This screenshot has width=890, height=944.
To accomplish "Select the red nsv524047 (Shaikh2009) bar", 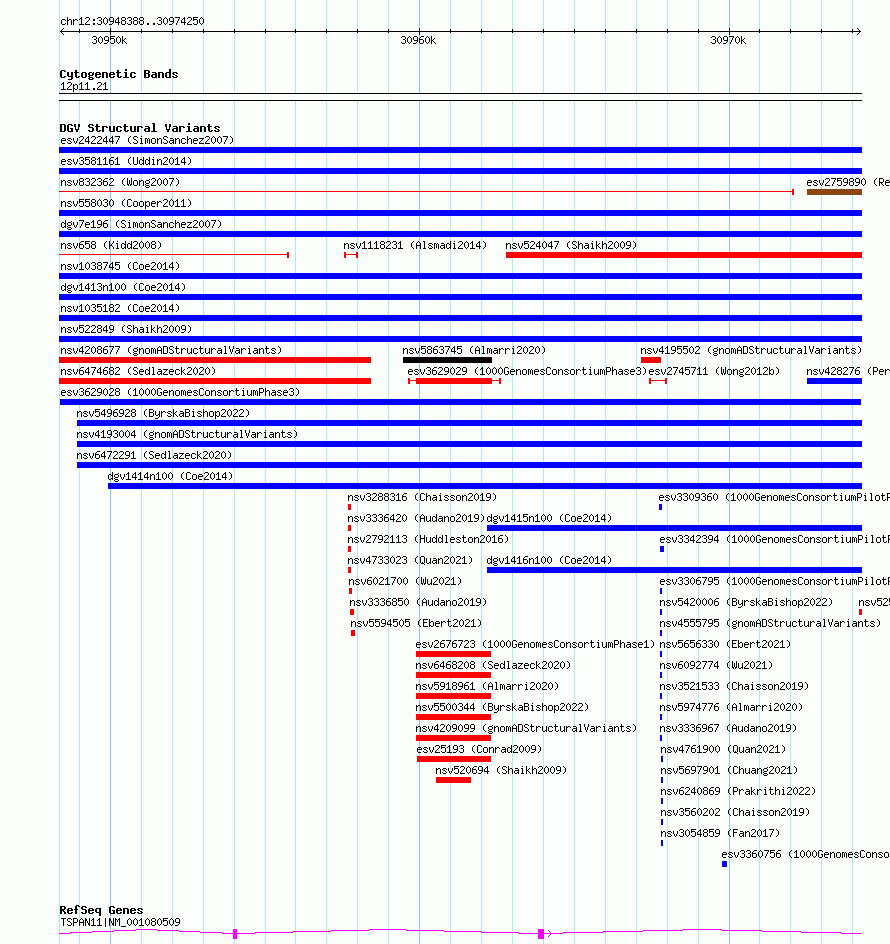I will 683,255.
